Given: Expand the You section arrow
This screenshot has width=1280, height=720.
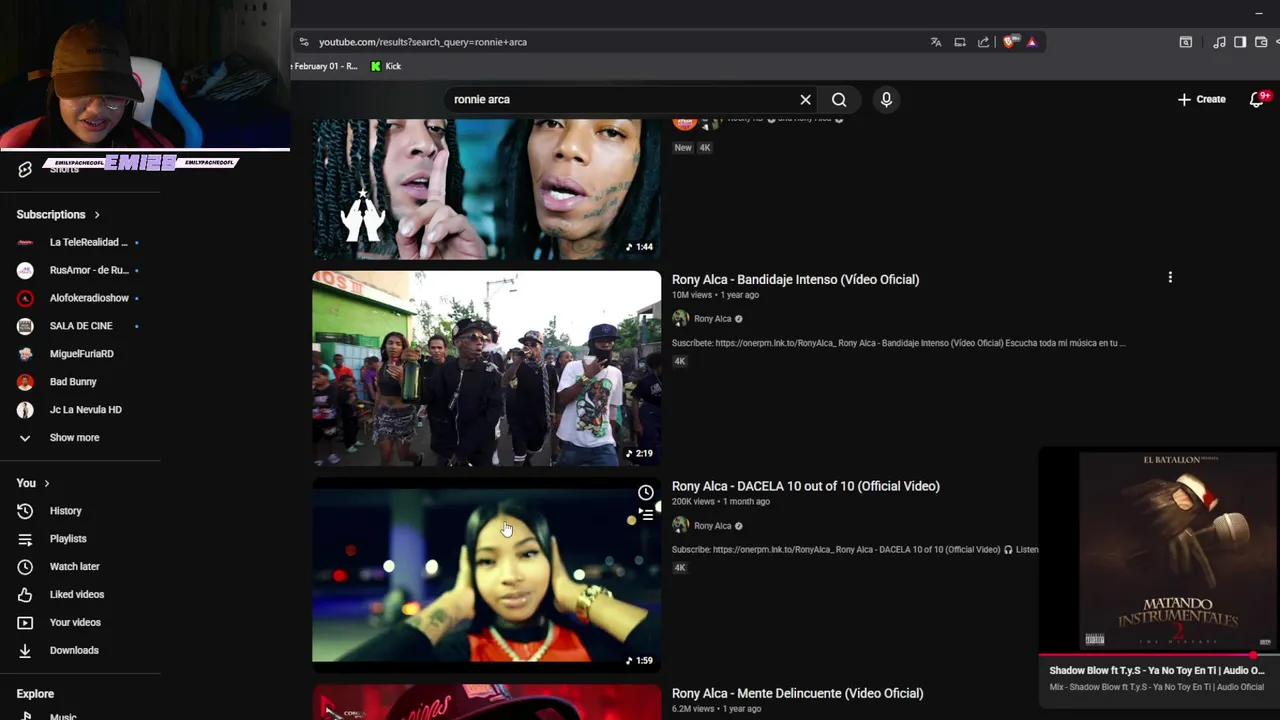Looking at the screenshot, I should (46, 483).
